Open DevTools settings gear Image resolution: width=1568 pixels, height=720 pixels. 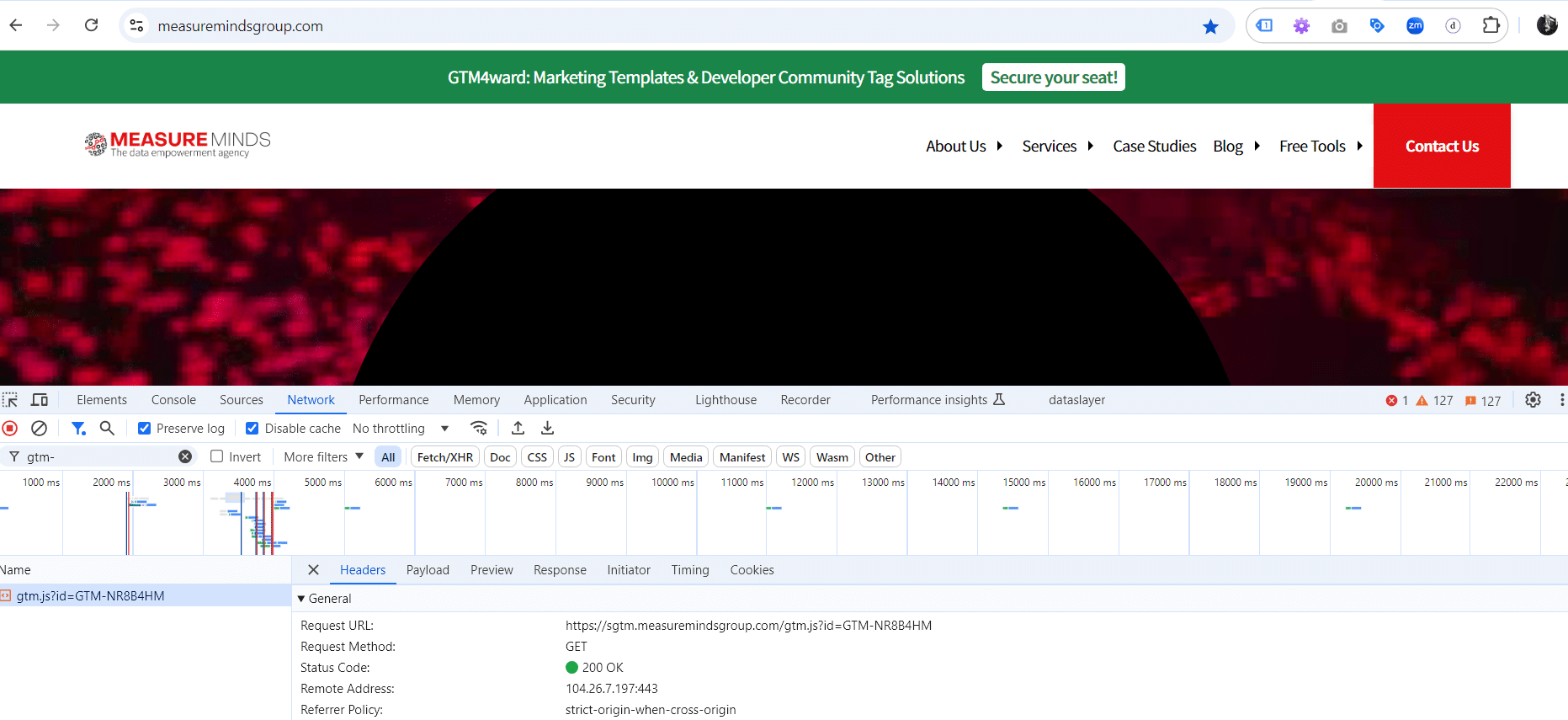click(x=1533, y=400)
